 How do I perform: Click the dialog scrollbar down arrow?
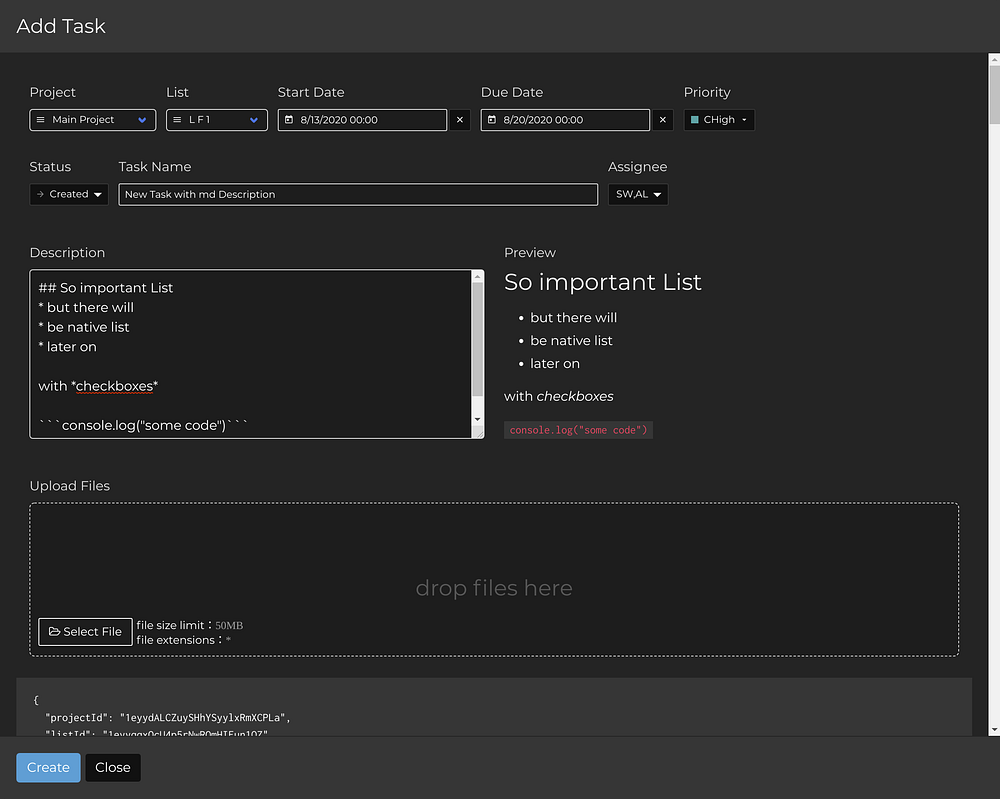tap(994, 730)
